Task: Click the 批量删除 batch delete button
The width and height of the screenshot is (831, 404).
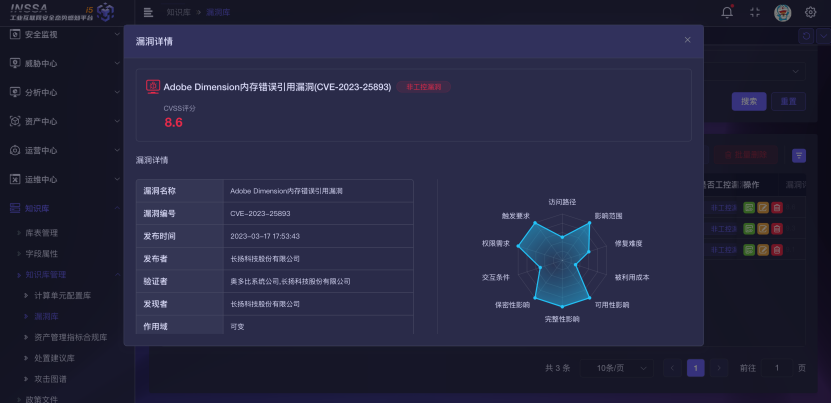Action: [745, 155]
